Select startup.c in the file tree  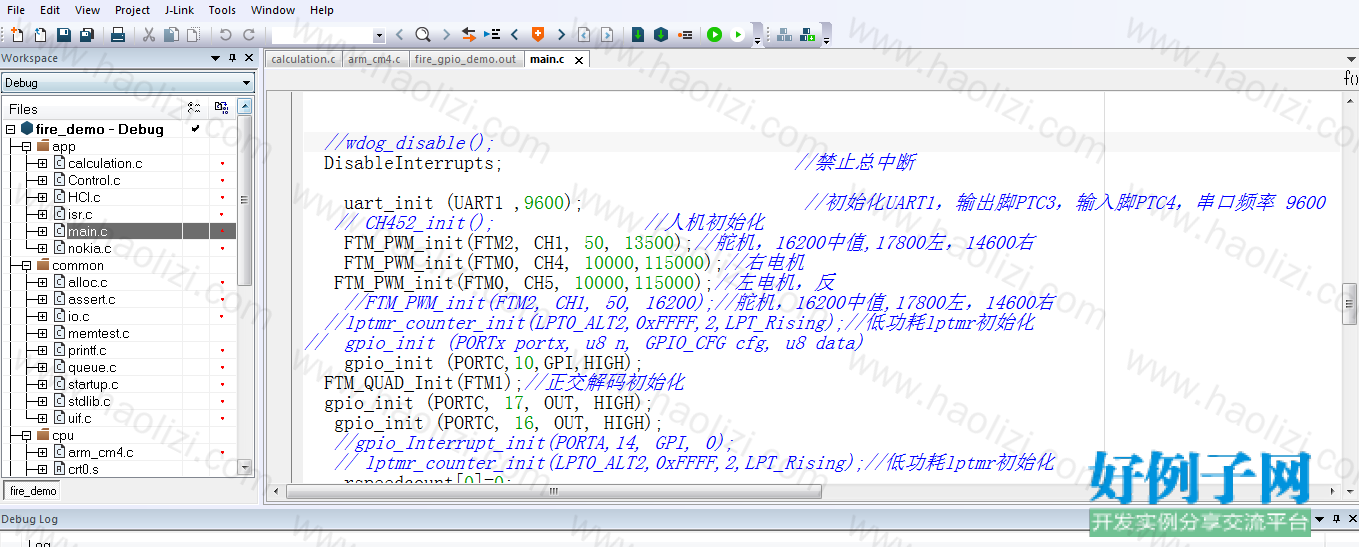point(93,384)
